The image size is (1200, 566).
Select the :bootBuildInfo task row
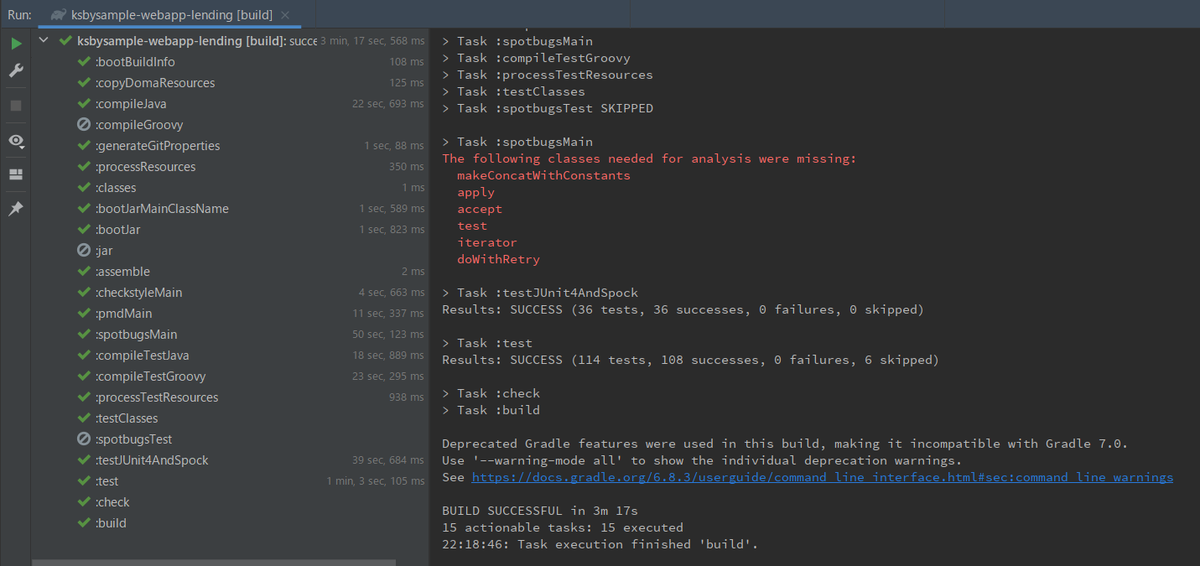(x=231, y=62)
